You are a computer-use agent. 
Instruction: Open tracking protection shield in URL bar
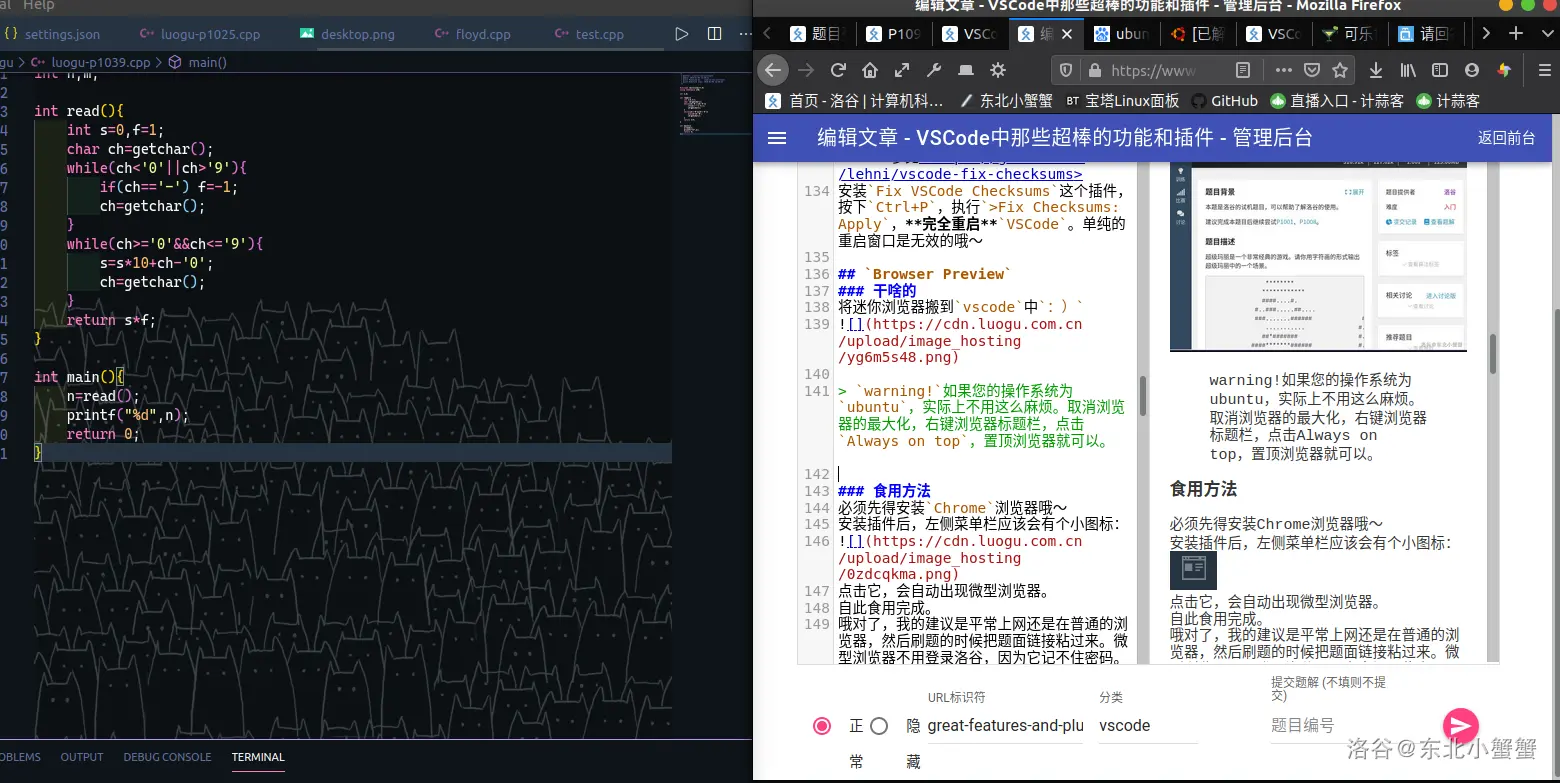1066,70
